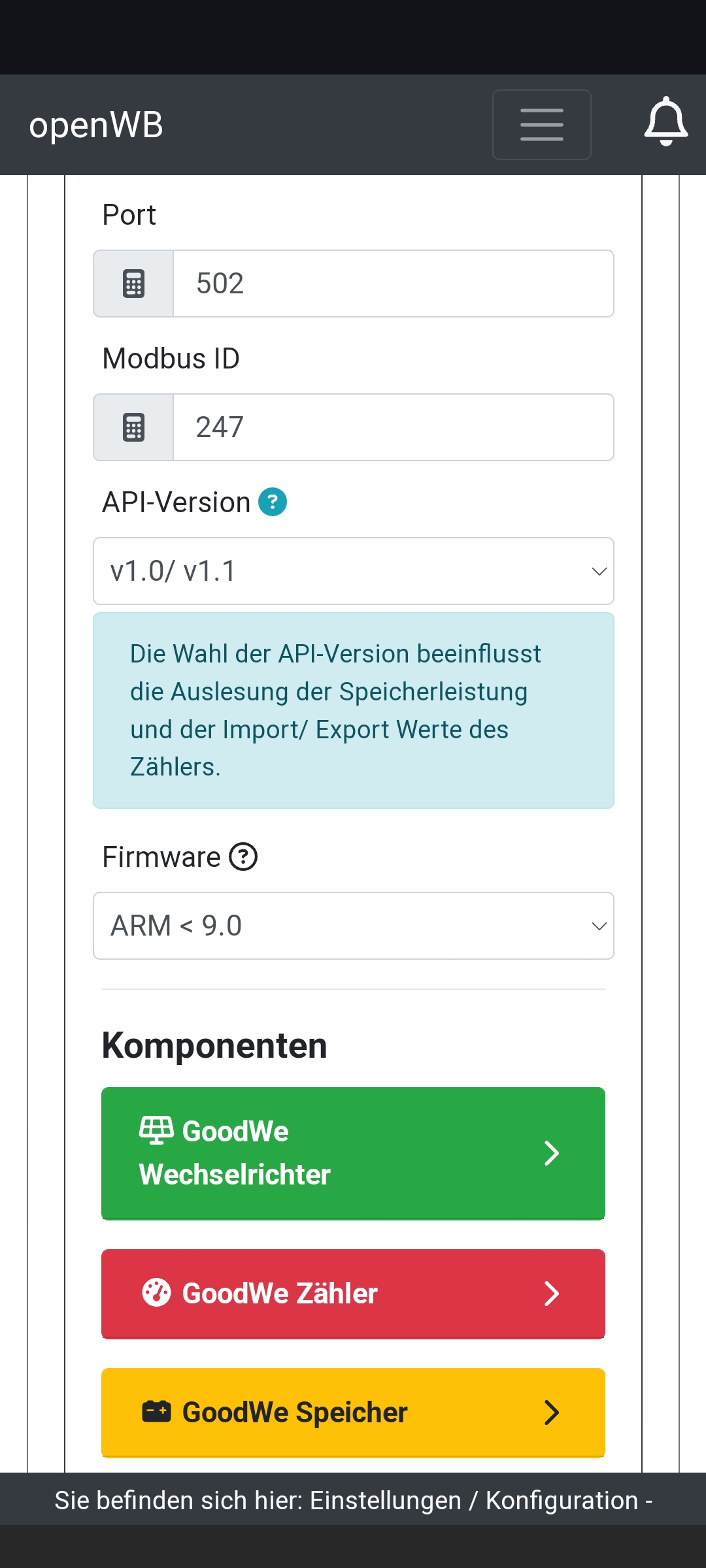Click the openWB brand link
This screenshot has width=706, height=1568.
(x=96, y=125)
